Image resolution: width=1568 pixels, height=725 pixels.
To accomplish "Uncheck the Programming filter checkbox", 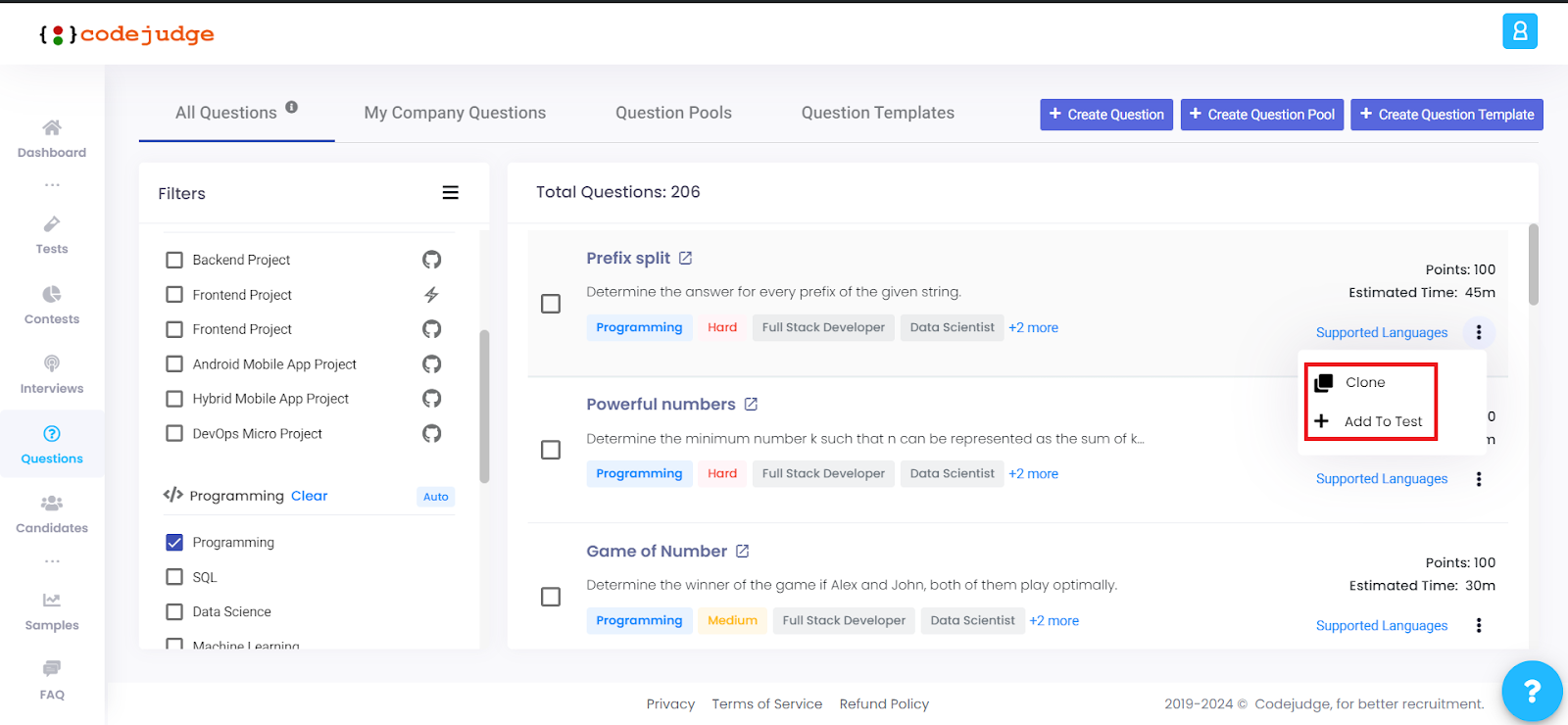I will point(174,543).
